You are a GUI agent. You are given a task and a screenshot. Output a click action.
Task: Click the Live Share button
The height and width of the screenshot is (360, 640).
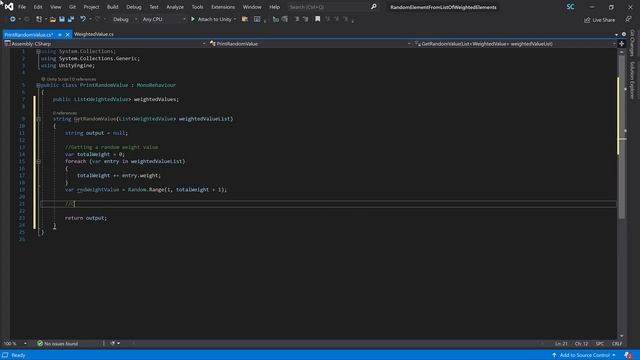click(599, 20)
